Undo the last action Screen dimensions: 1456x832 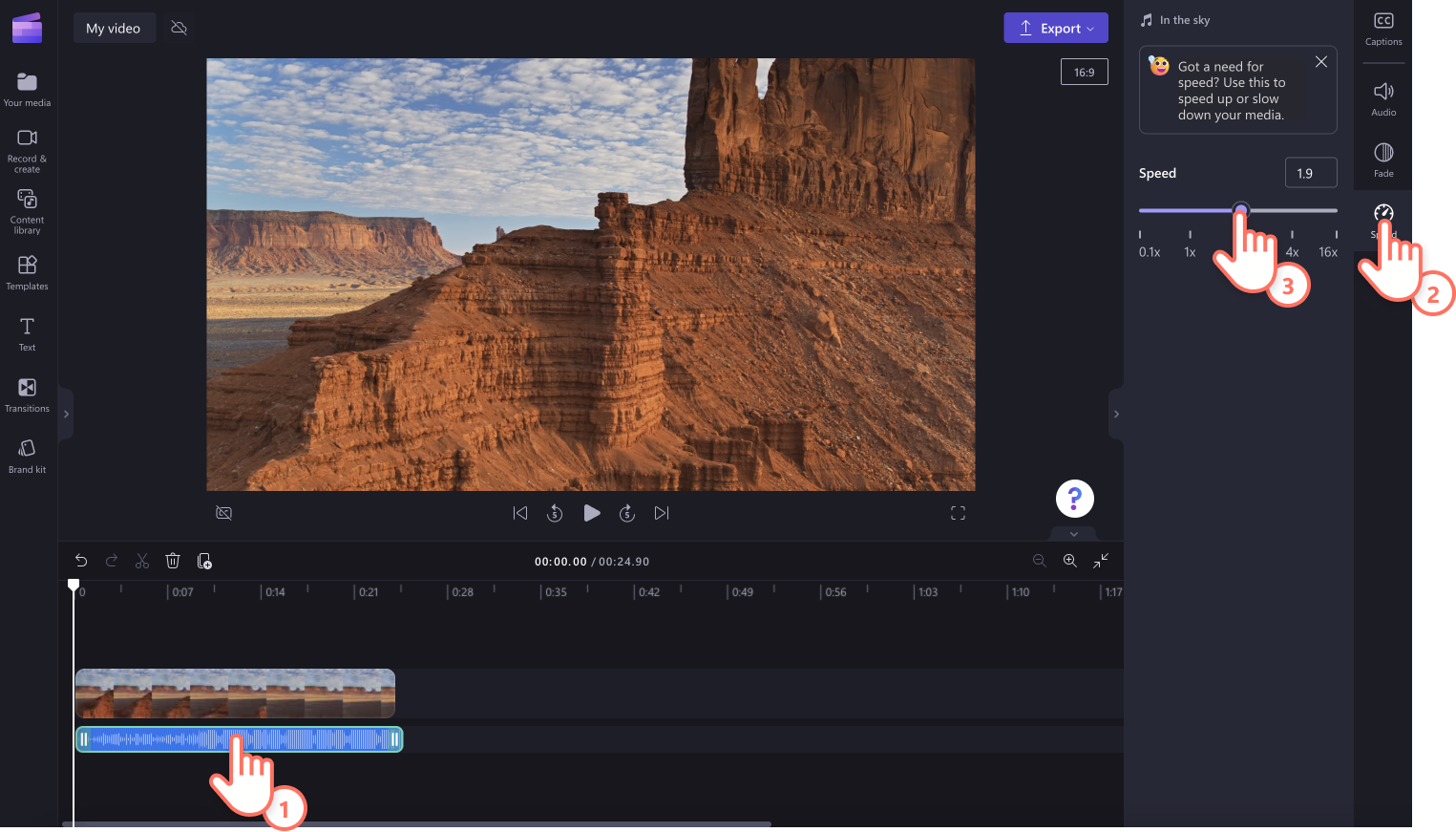(81, 561)
